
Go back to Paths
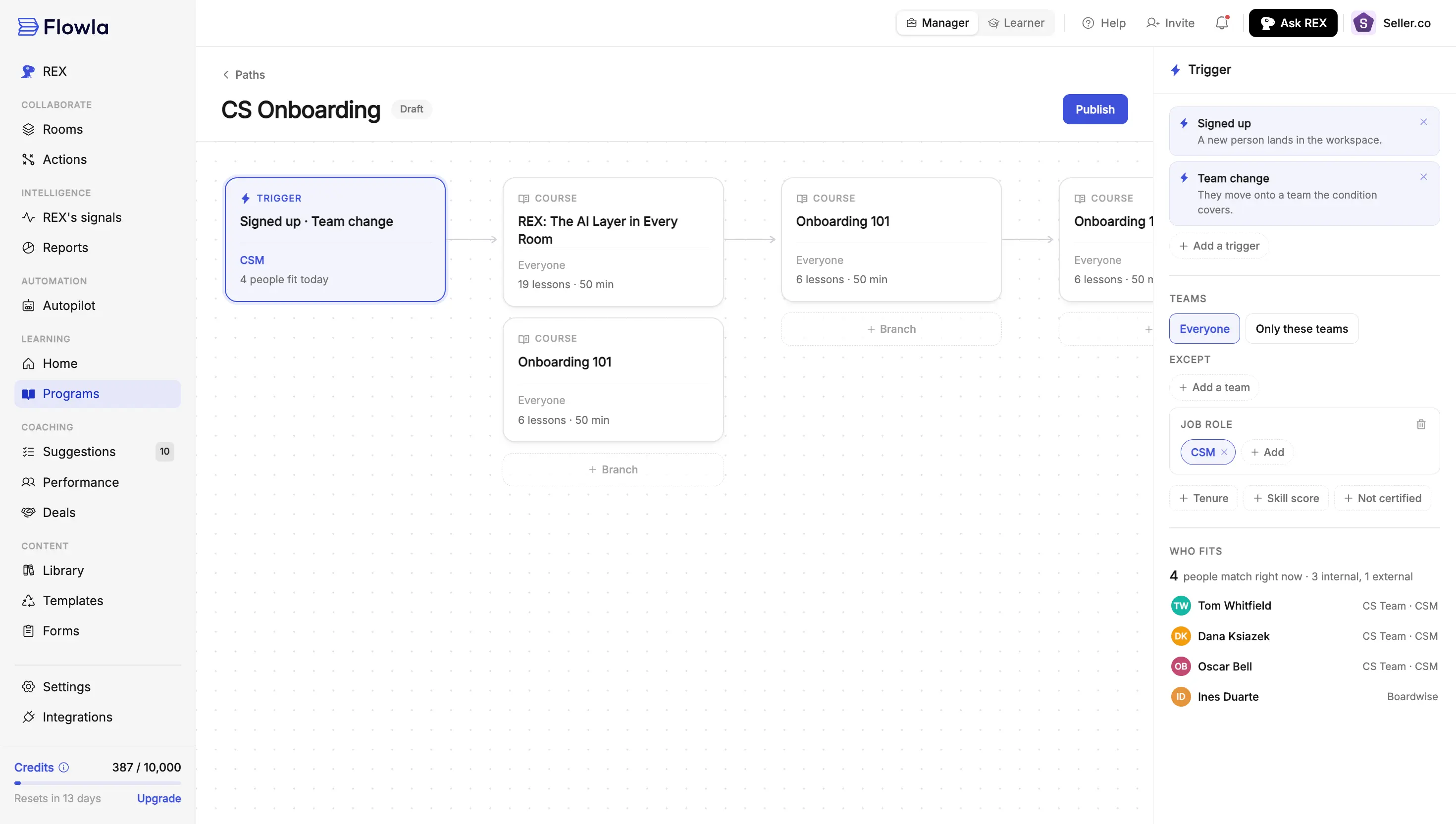point(243,75)
